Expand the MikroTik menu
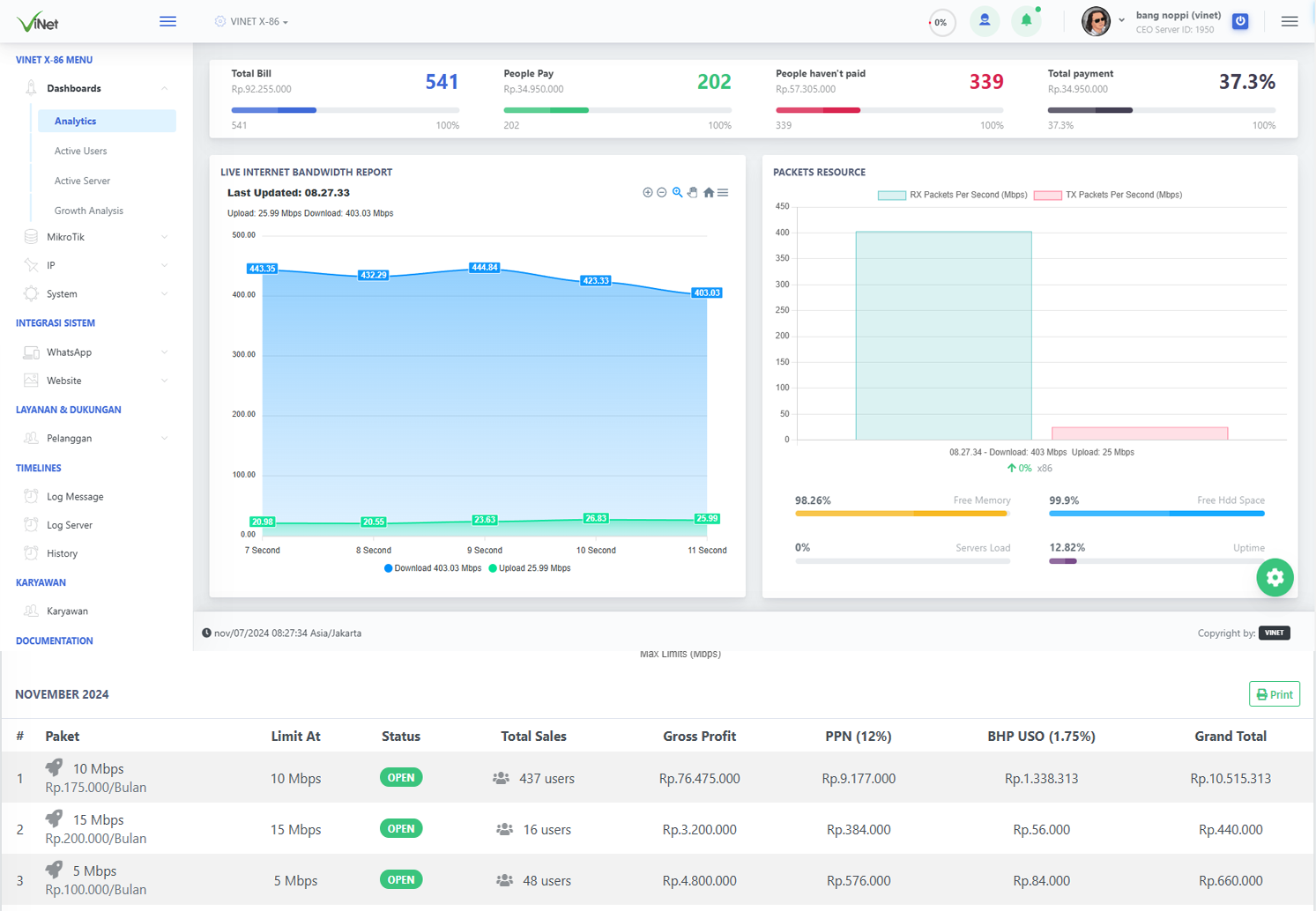 165,237
